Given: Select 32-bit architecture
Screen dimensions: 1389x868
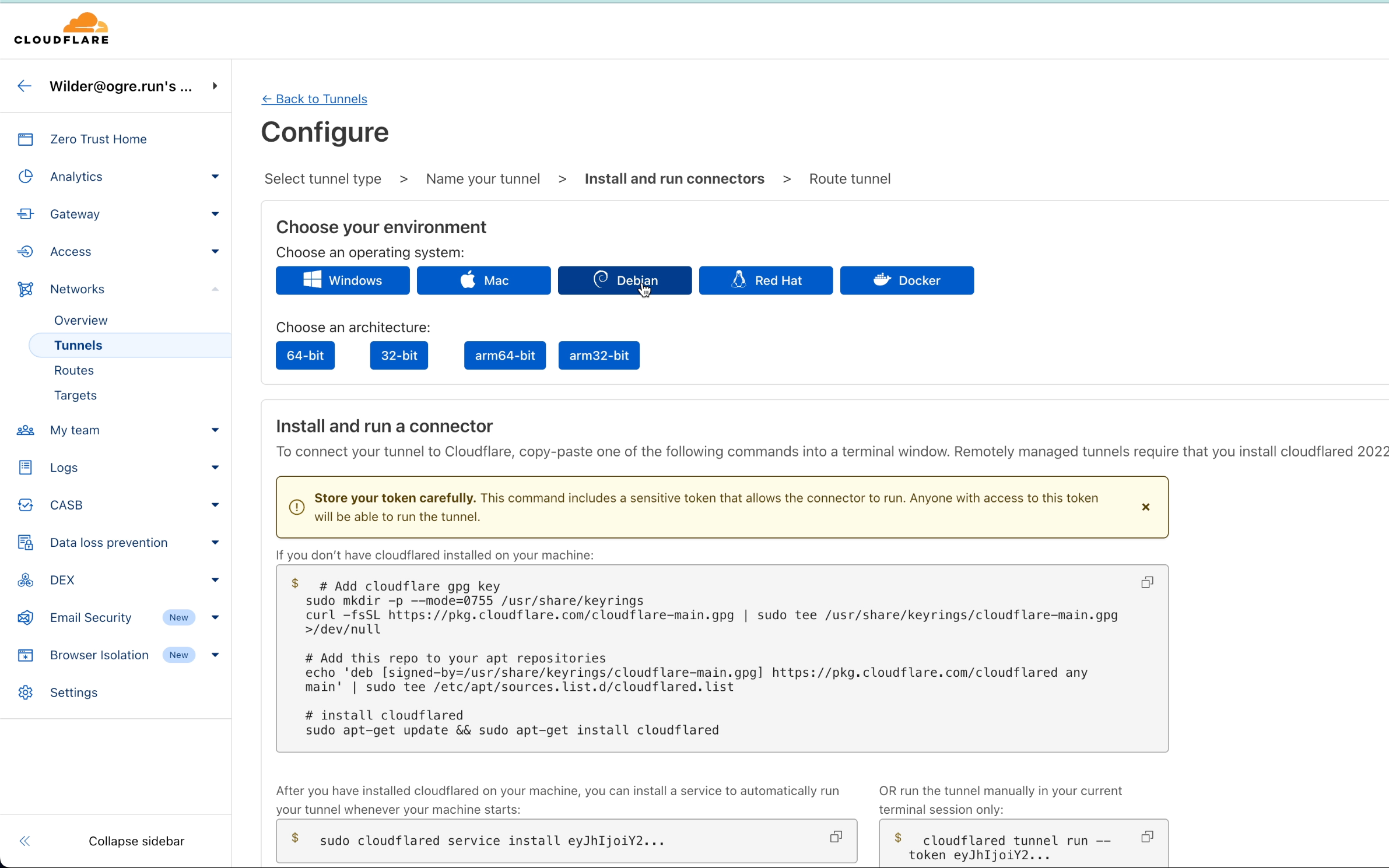Looking at the screenshot, I should pyautogui.click(x=399, y=356).
